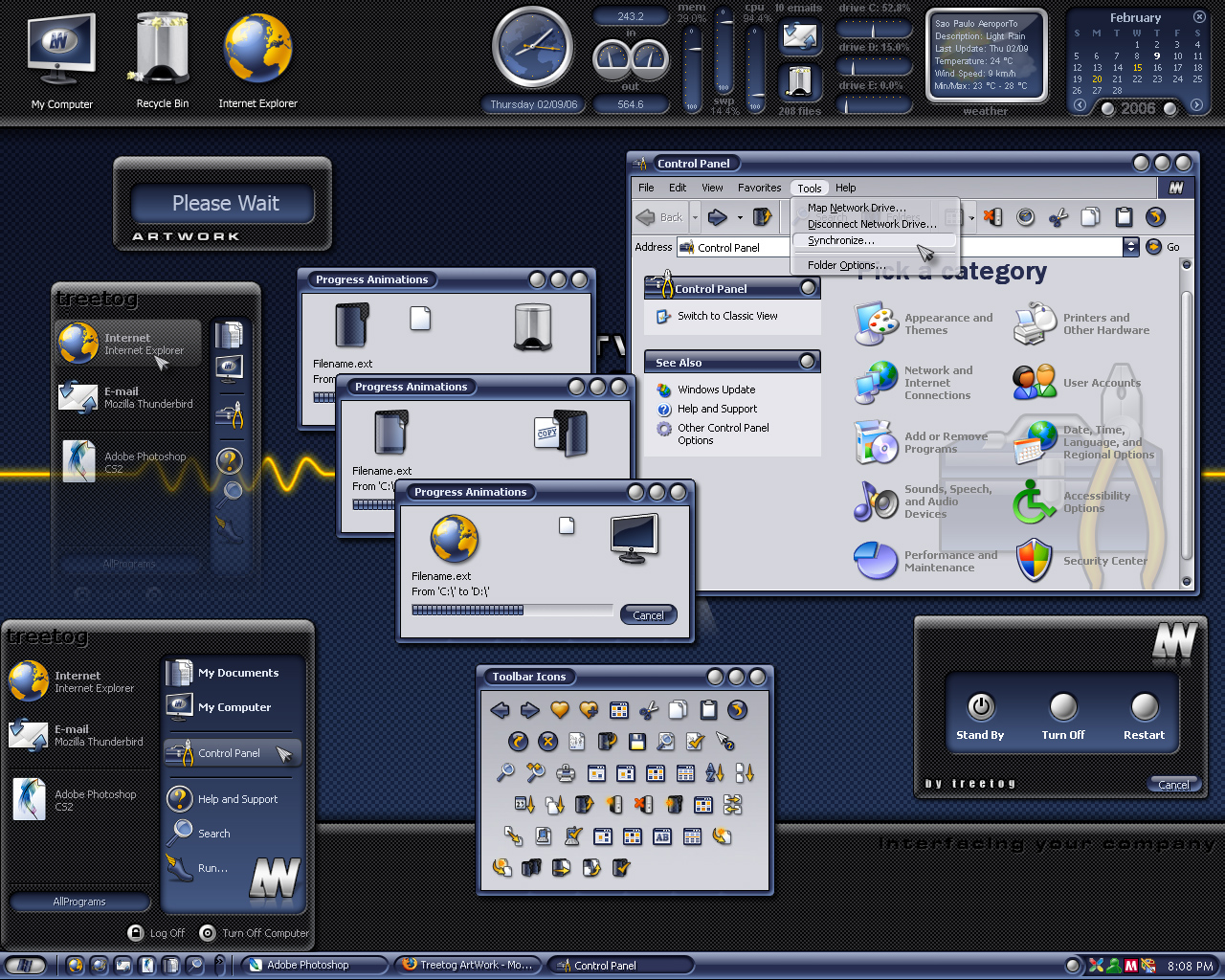Open the Recycle Bin desktop icon
1225x980 pixels.
pyautogui.click(x=162, y=59)
